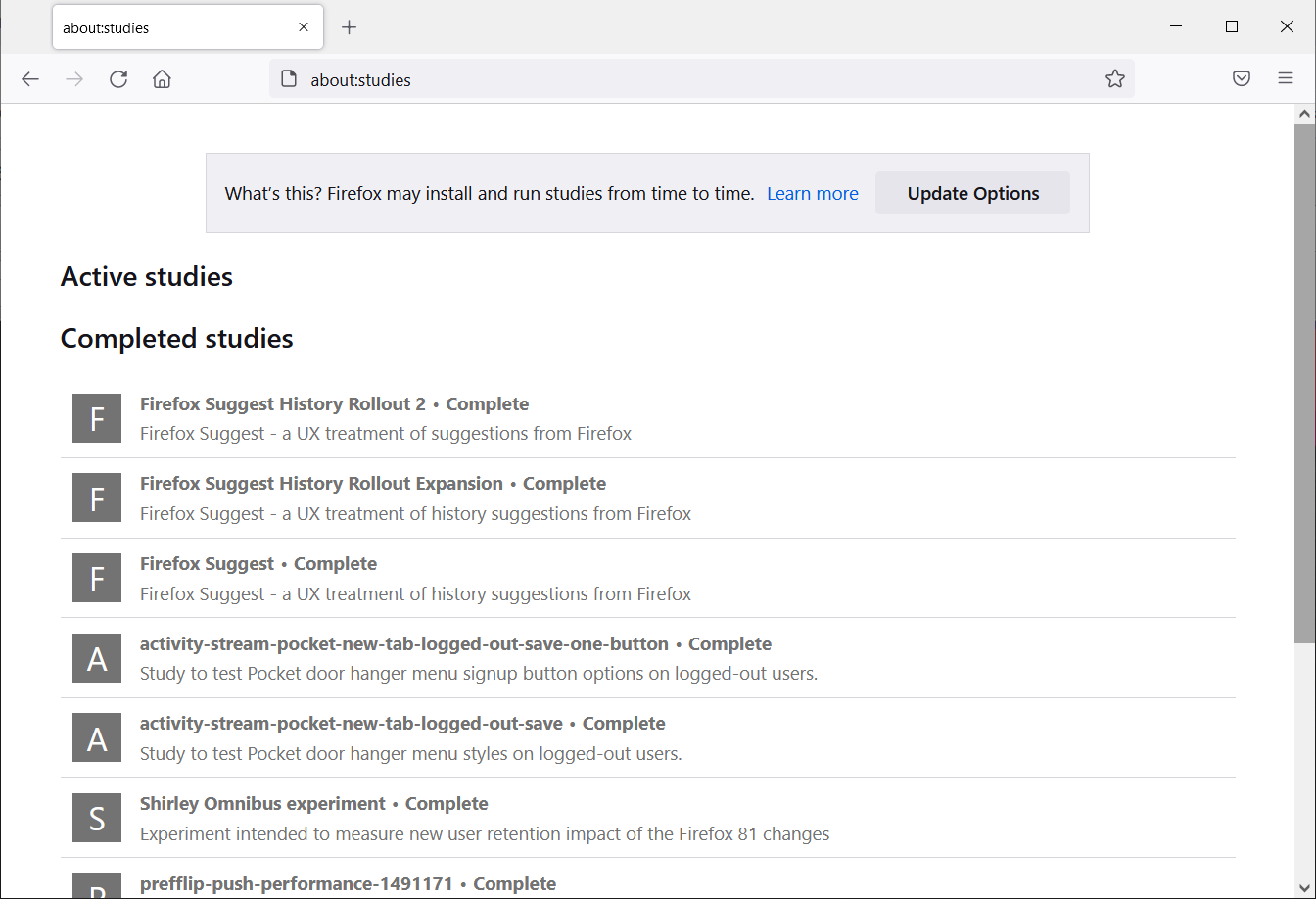Image resolution: width=1316 pixels, height=899 pixels.
Task: Click the Shirley Omnibus experiment's S avatar
Action: click(x=96, y=818)
